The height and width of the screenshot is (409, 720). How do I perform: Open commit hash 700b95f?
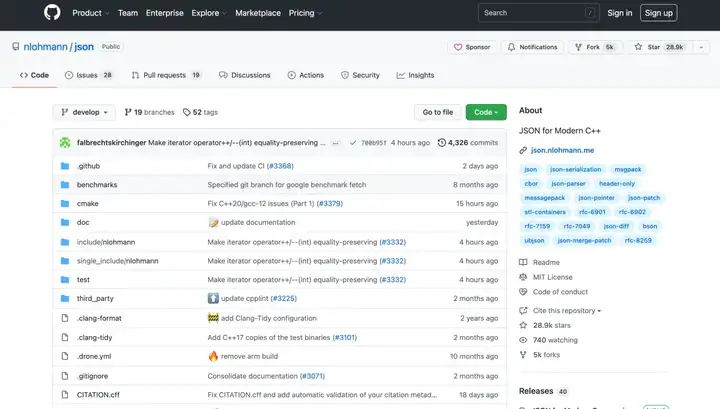pyautogui.click(x=373, y=143)
